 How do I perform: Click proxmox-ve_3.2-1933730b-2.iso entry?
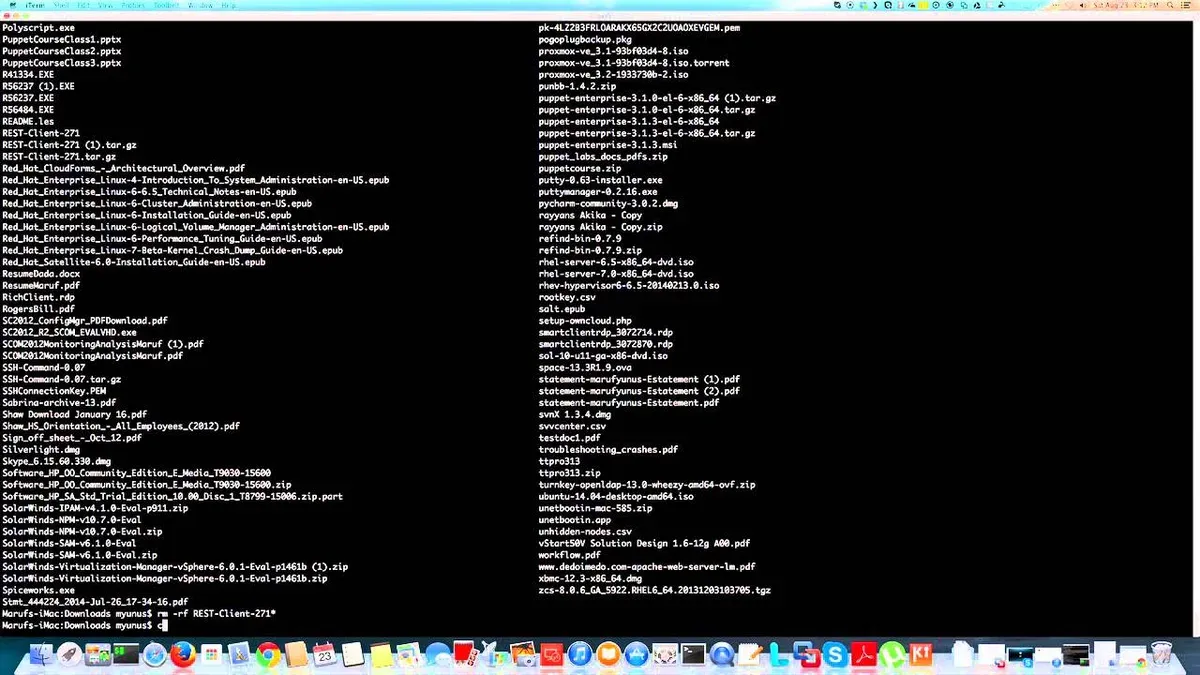pos(614,74)
